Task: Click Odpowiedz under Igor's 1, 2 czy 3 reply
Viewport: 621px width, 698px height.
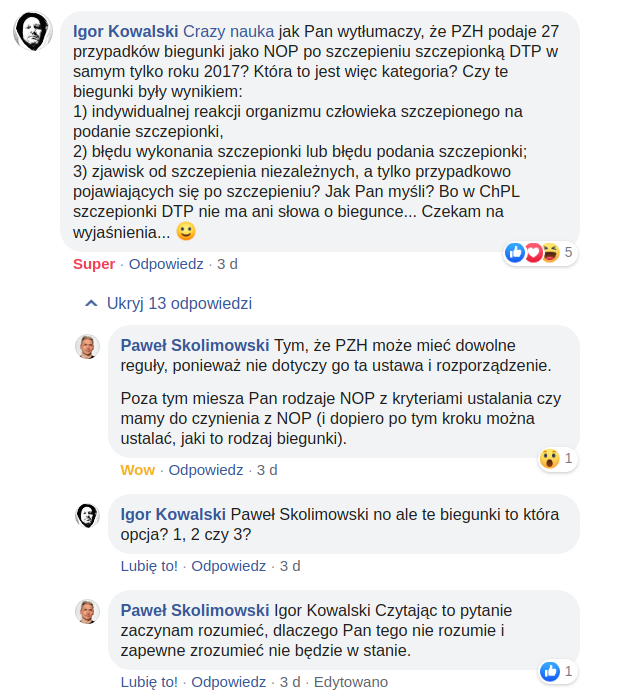Action: (x=228, y=566)
